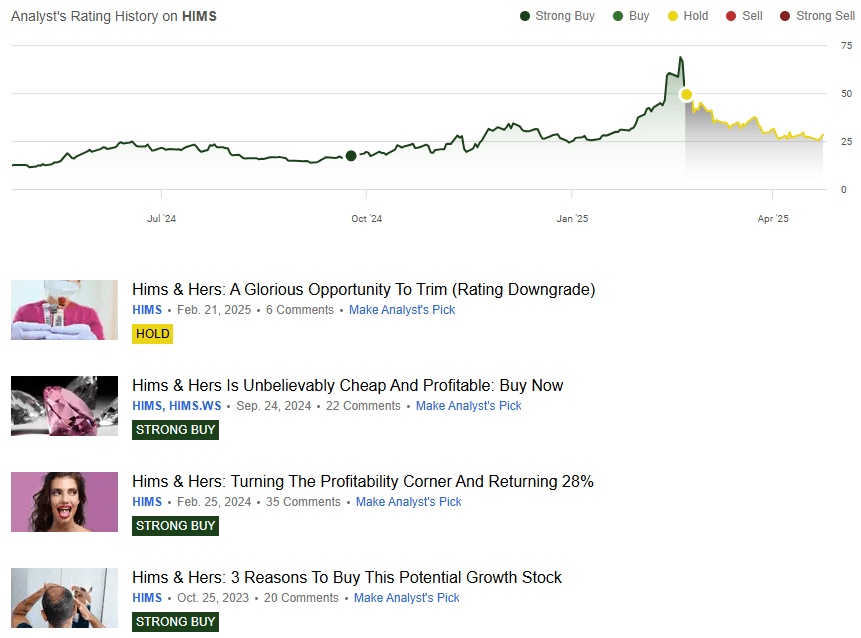Open the 22 Comments link

pos(363,406)
